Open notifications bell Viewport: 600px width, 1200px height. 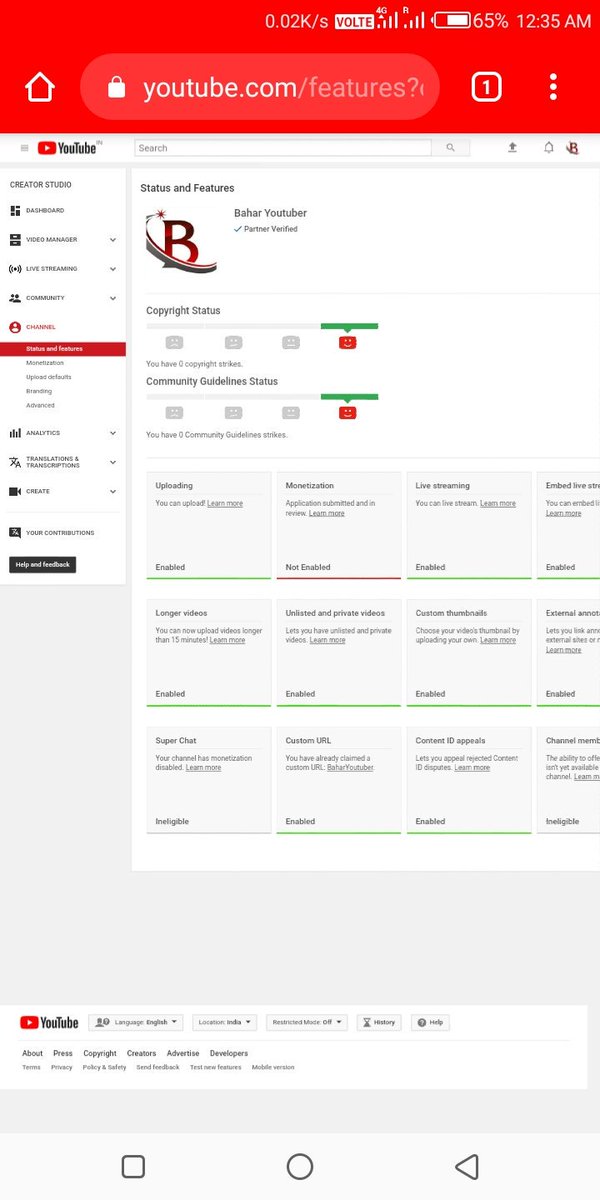pos(548,147)
